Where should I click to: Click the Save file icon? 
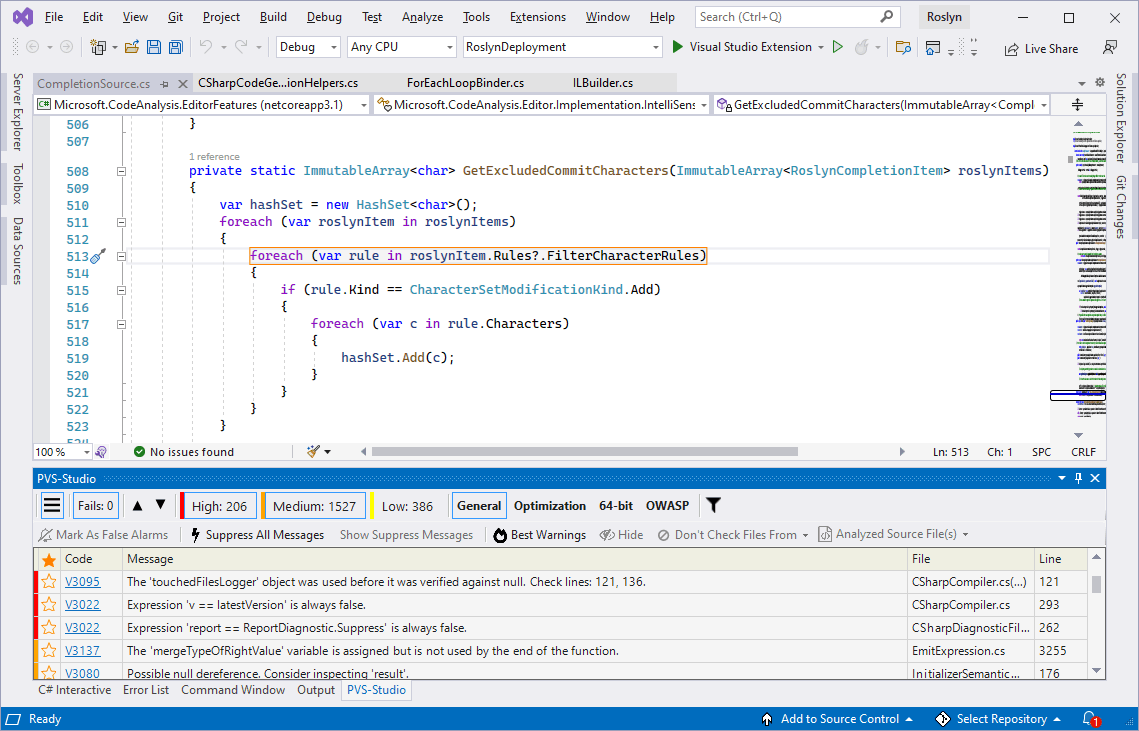click(x=154, y=47)
